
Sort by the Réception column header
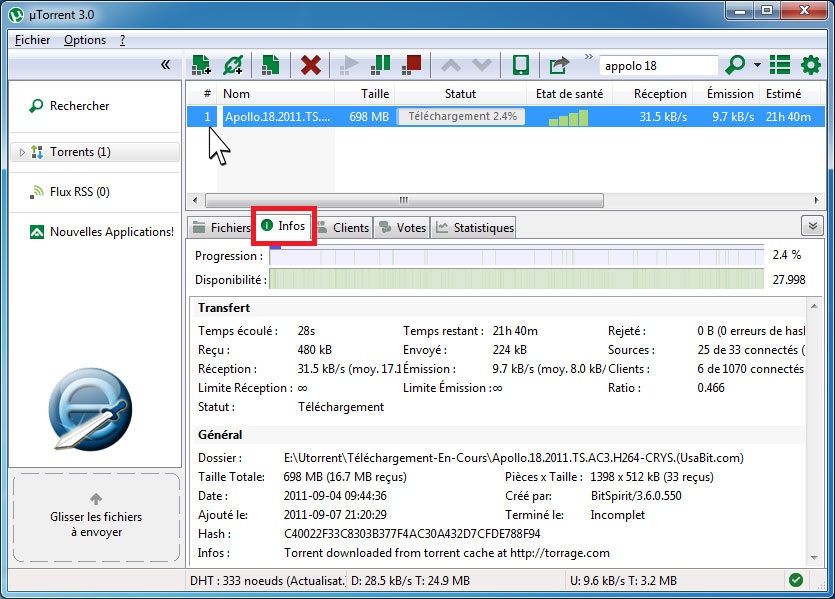[x=653, y=94]
